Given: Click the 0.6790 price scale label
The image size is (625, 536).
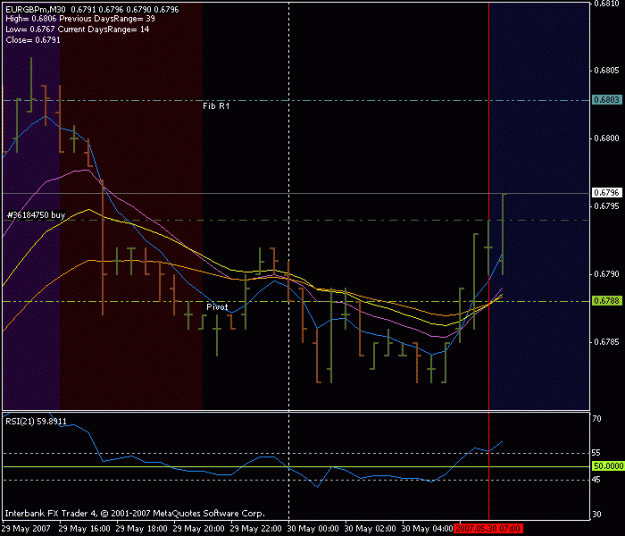Looking at the screenshot, I should [x=607, y=274].
